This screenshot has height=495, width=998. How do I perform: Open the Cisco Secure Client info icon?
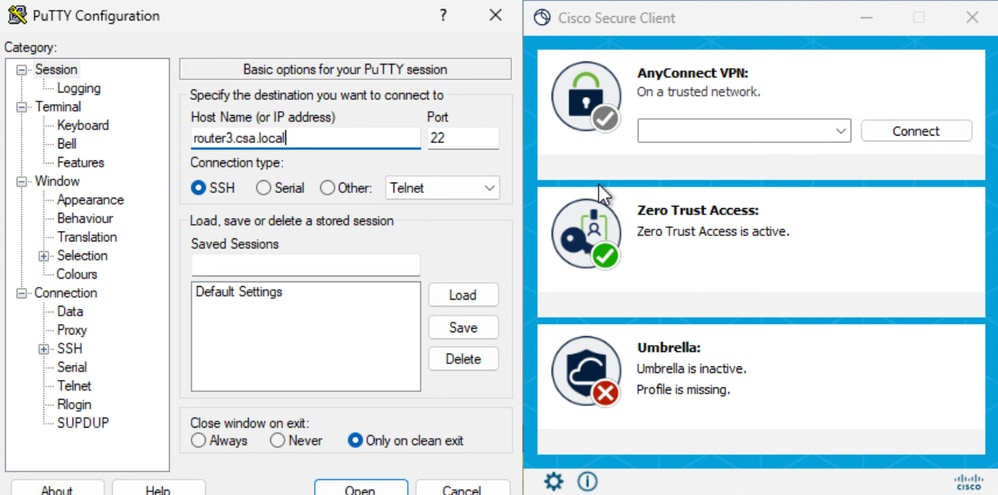(x=586, y=481)
